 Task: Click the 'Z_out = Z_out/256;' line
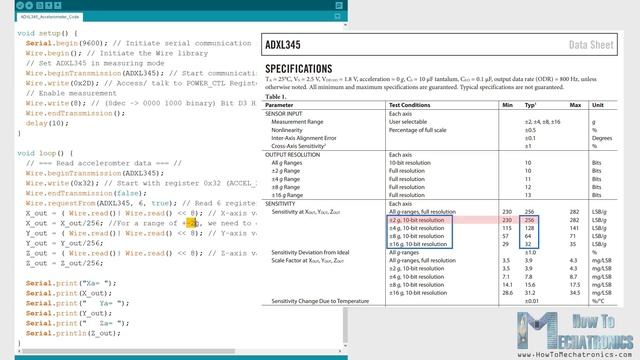tap(64, 263)
